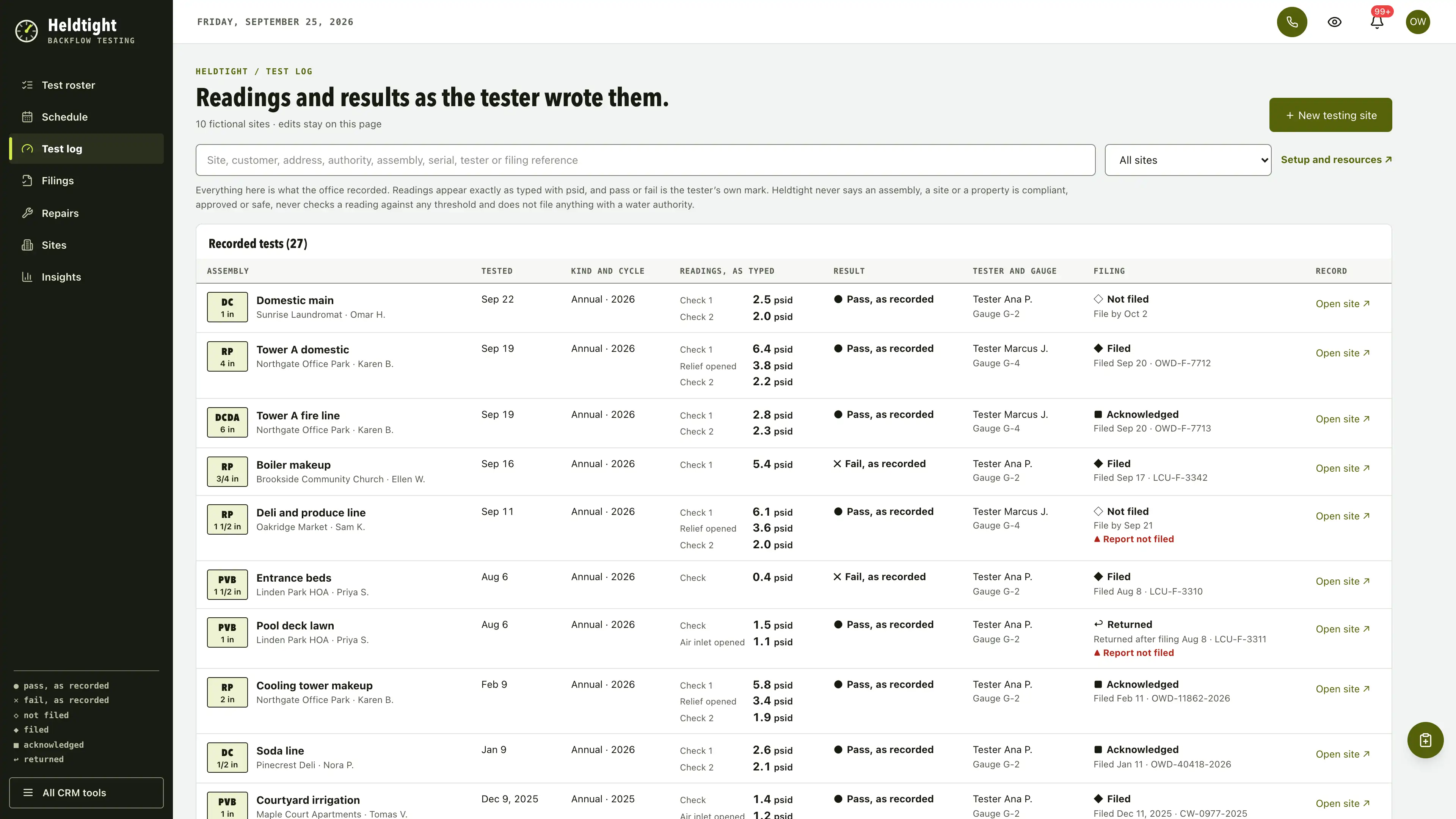
Task: Open site for Deli and produce line
Action: click(1342, 516)
